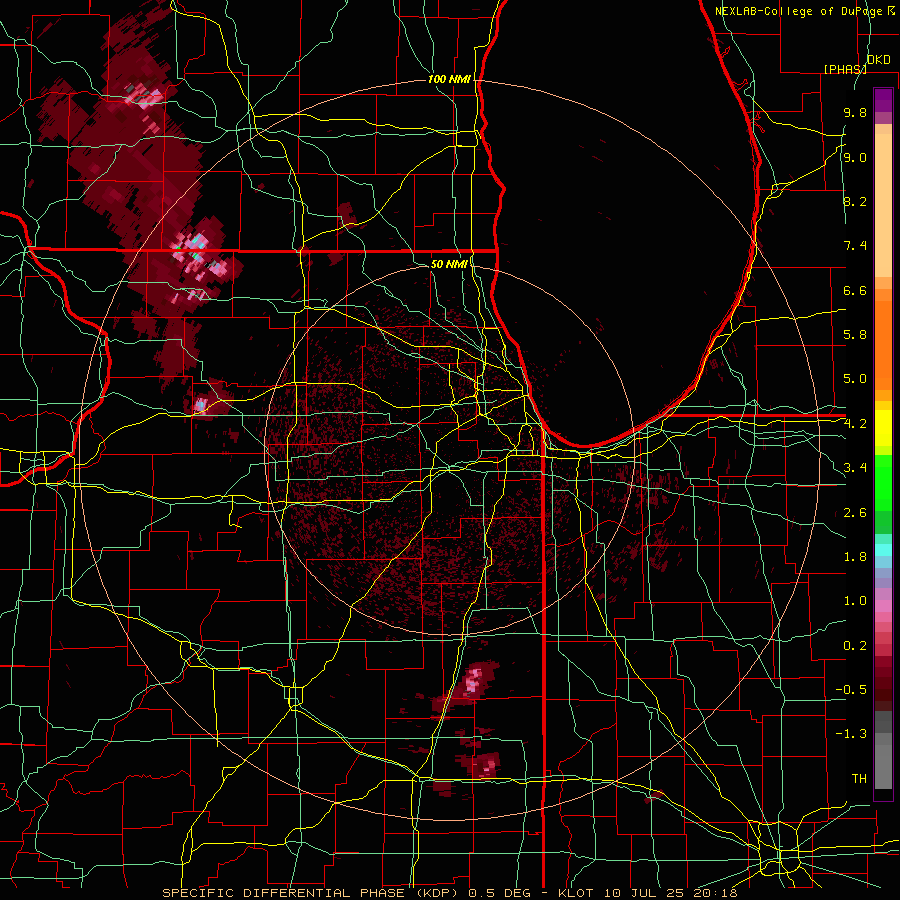This screenshot has height=900, width=900.
Task: Click the [PHAS] legend heading
Action: coord(845,69)
